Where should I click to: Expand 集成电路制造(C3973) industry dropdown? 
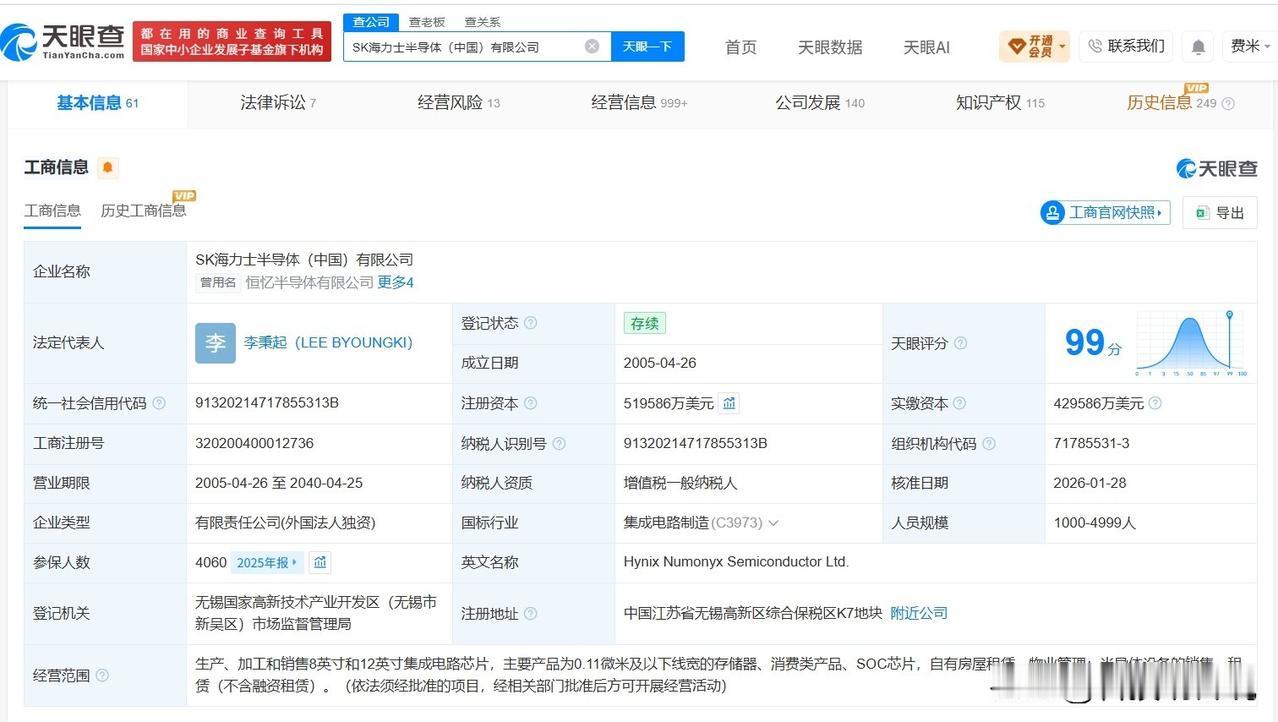[x=772, y=523]
